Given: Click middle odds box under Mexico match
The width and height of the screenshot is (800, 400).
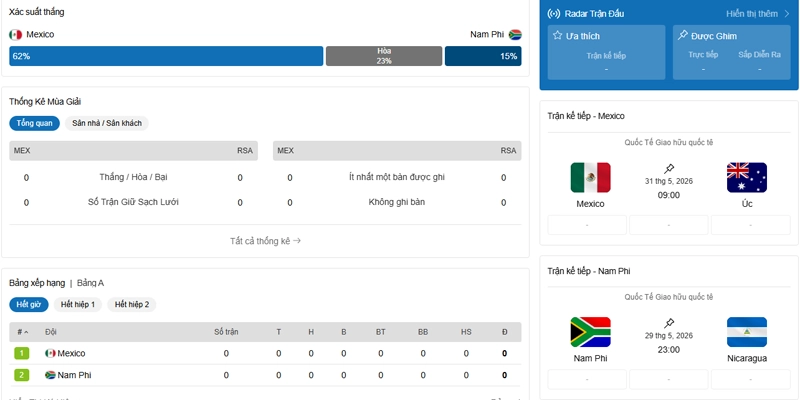Looking at the screenshot, I should 669,225.
